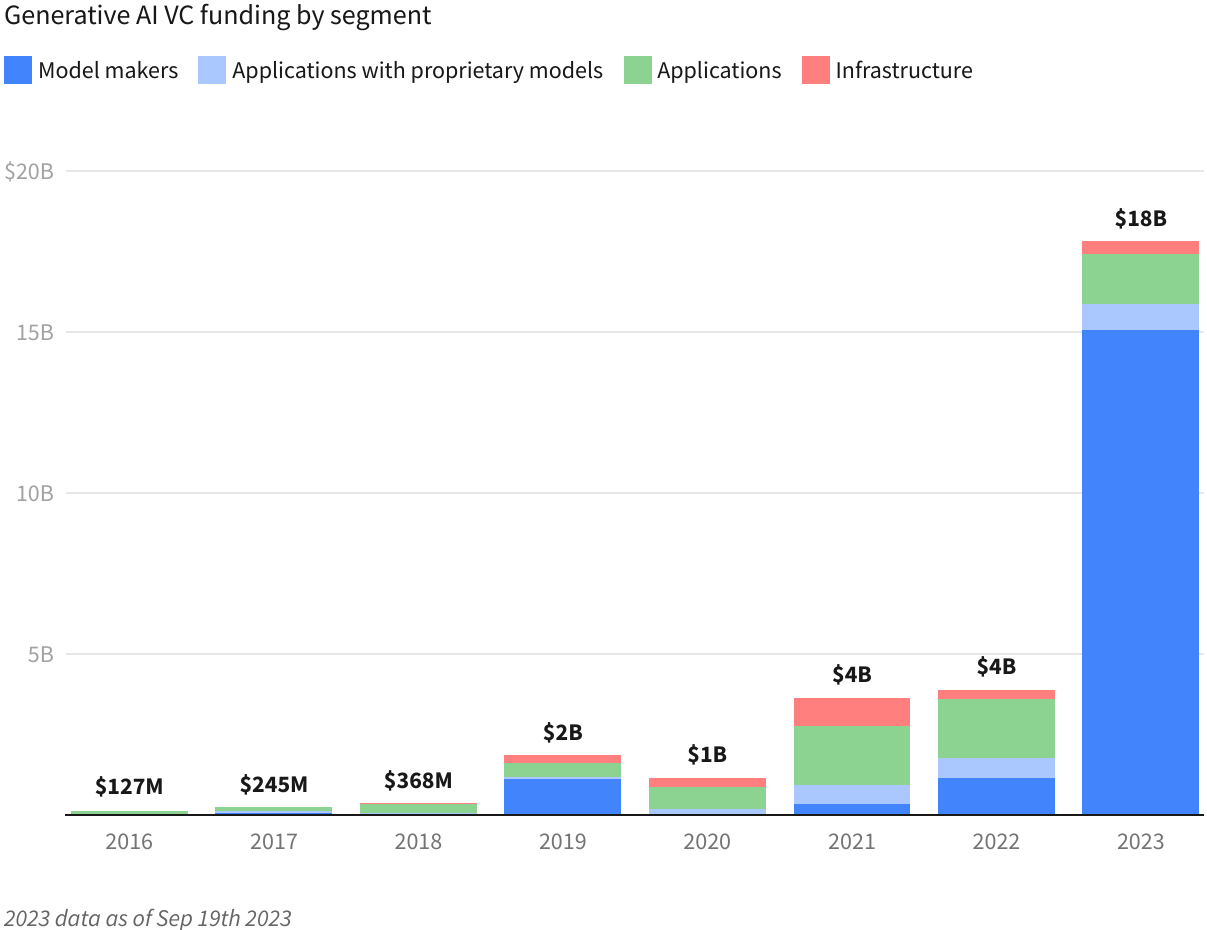1207x930 pixels.
Task: Click the $127M label above 2016
Action: [129, 786]
